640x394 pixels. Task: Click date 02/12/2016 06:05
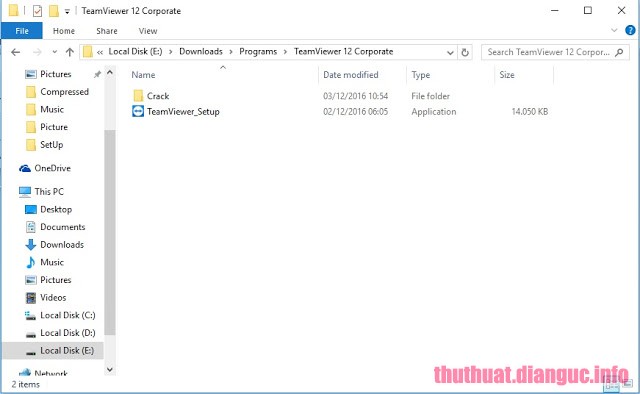coord(356,111)
